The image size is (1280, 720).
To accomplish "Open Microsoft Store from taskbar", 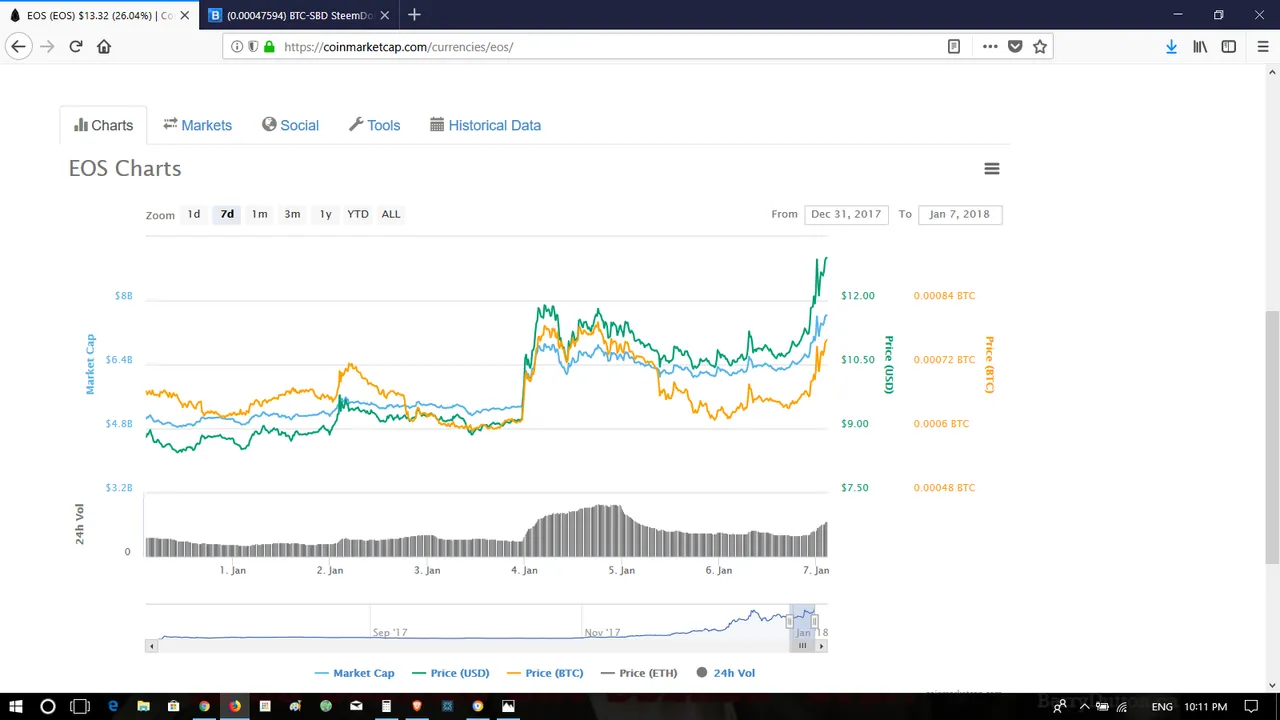I will pos(174,706).
